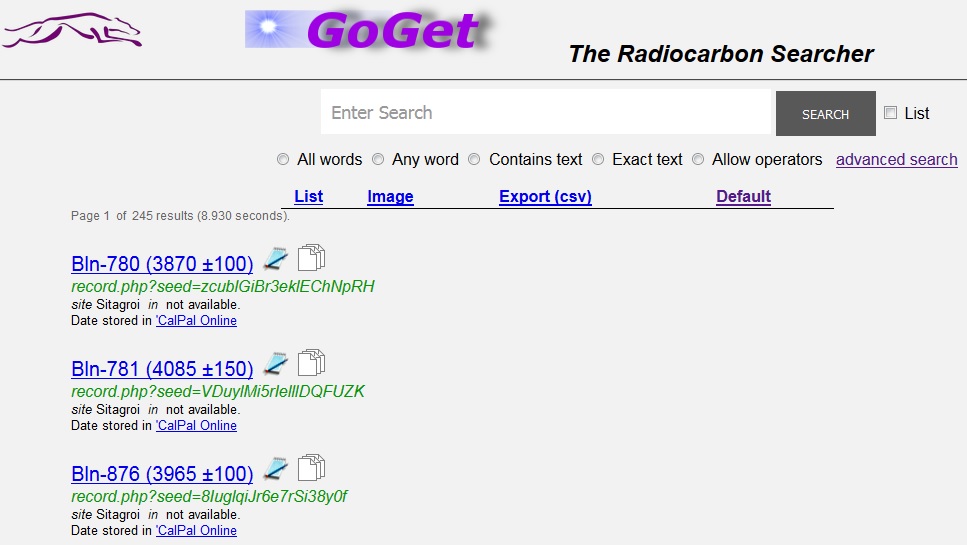Click the SEARCH button

[x=826, y=113]
